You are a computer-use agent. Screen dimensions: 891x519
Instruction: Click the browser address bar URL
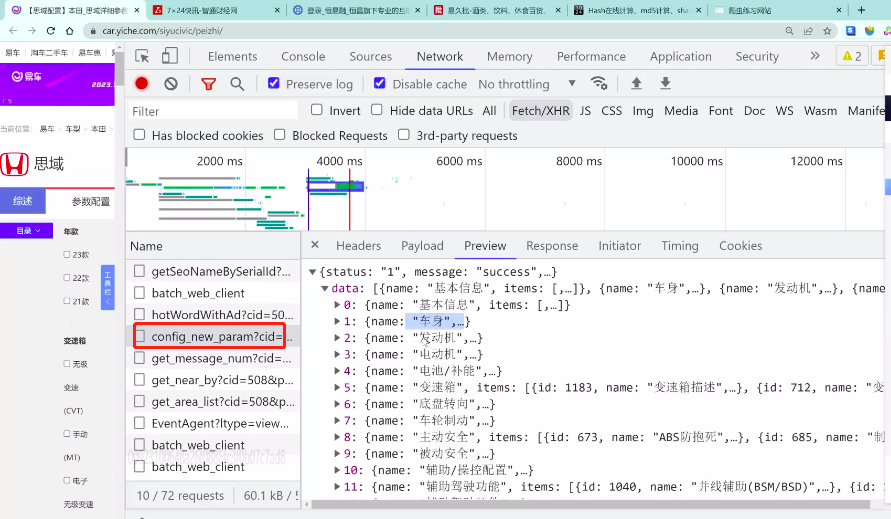point(162,31)
